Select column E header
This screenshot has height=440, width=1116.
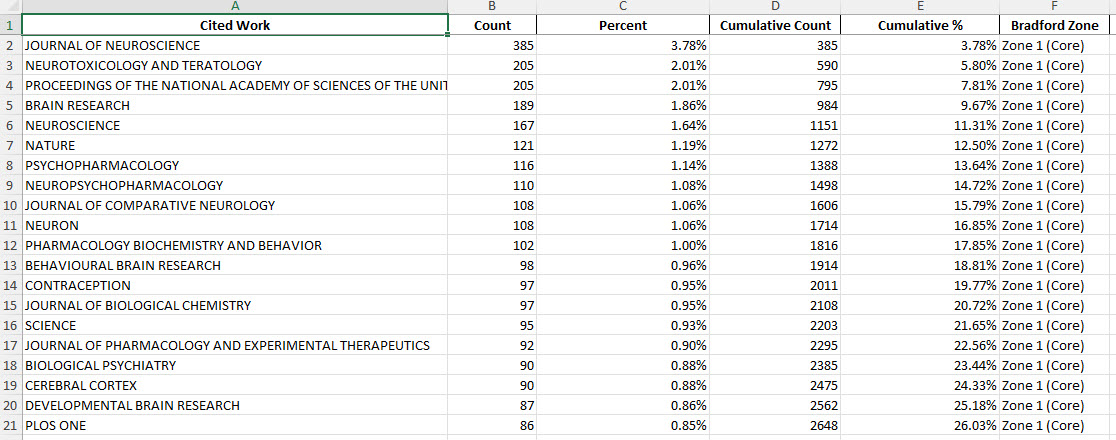(920, 6)
